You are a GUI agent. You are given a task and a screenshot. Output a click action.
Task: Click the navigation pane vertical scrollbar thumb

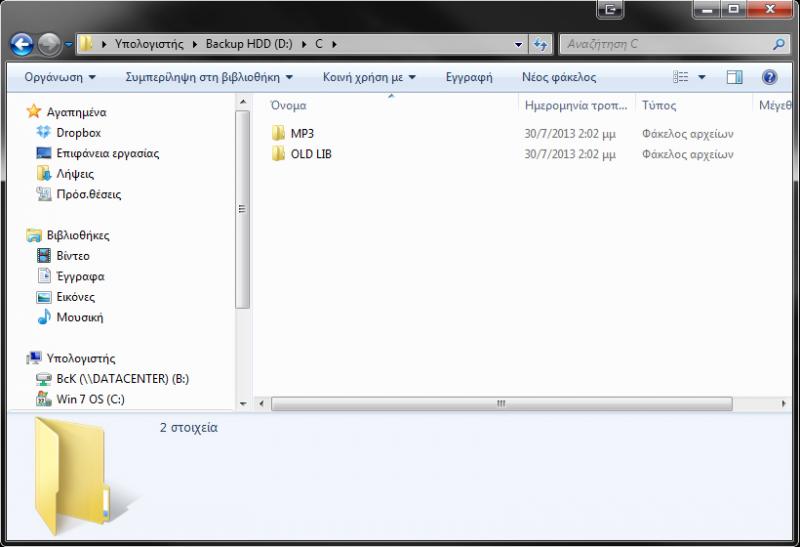(x=242, y=209)
